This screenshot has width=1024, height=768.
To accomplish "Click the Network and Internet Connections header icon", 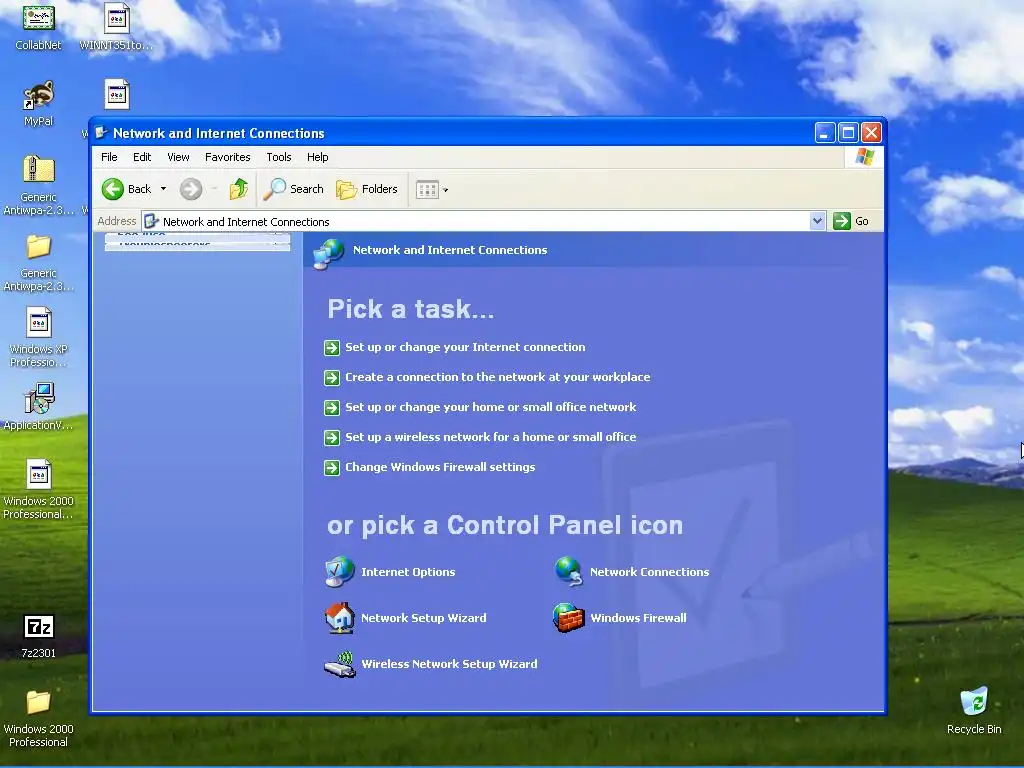I will coord(328,253).
